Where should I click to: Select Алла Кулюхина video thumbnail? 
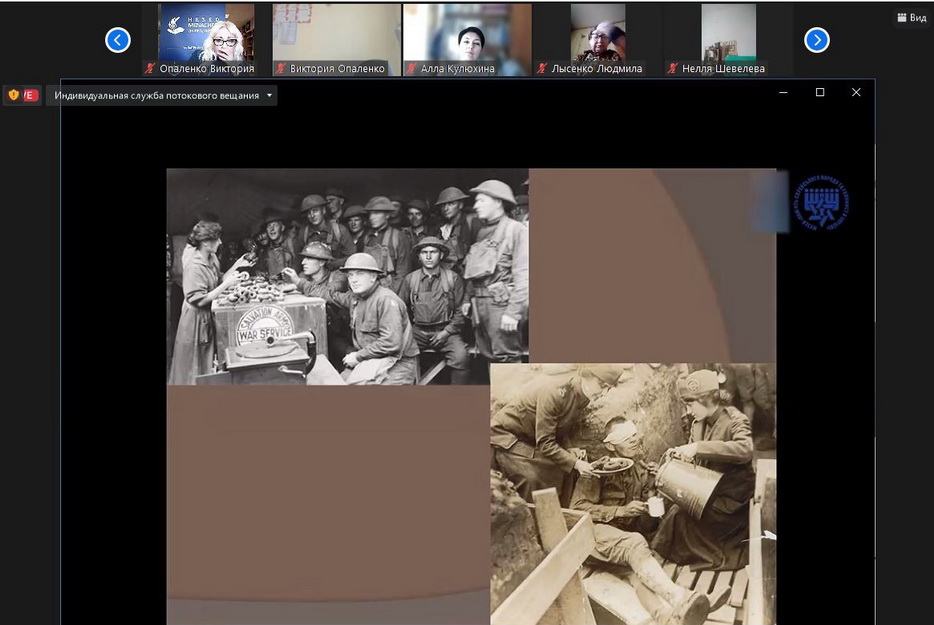pos(467,39)
